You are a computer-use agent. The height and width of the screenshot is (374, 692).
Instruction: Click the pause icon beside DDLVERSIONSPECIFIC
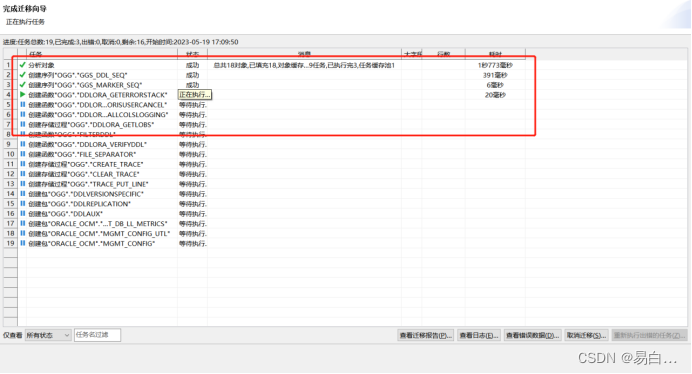tap(23, 193)
